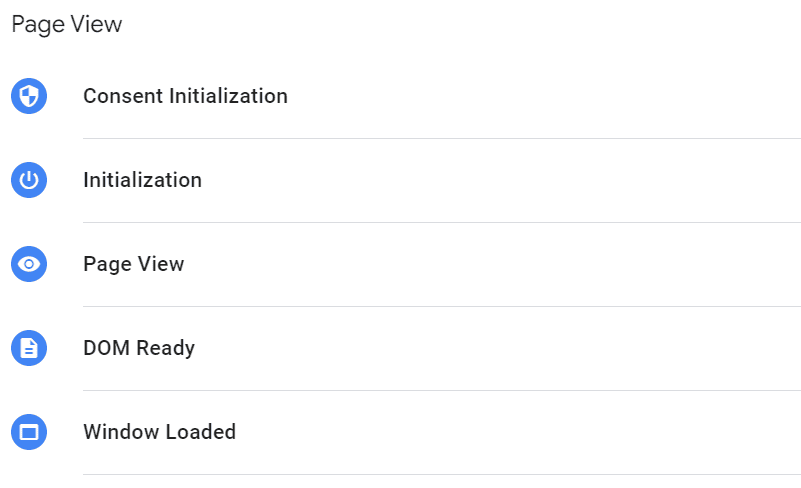Click the Consent Initialization shield icon

pyautogui.click(x=29, y=96)
